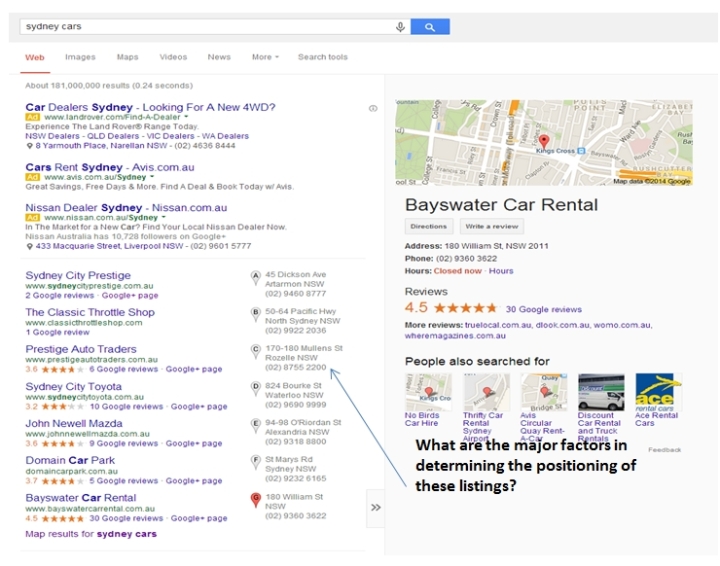The image size is (720, 566).
Task: Click Ace Rental Cars logo thumbnail
Action: click(x=658, y=392)
